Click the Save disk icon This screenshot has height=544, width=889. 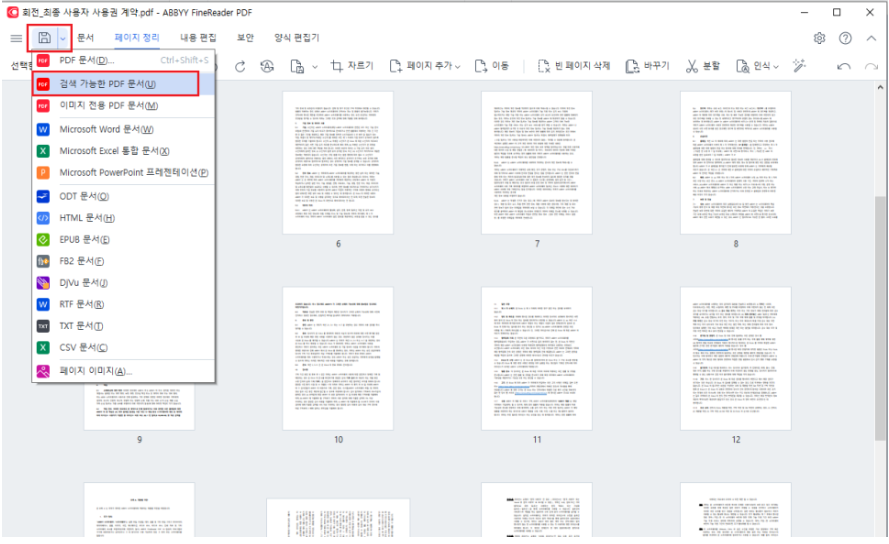pos(44,38)
